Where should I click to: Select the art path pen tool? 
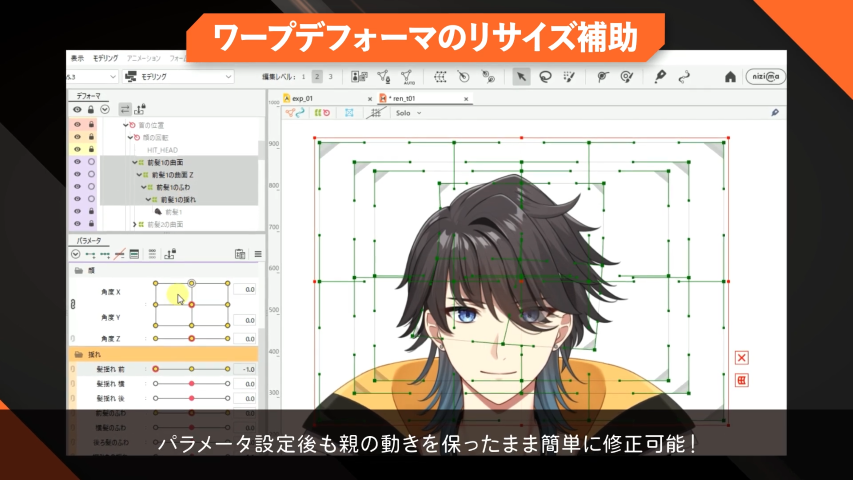pos(660,77)
